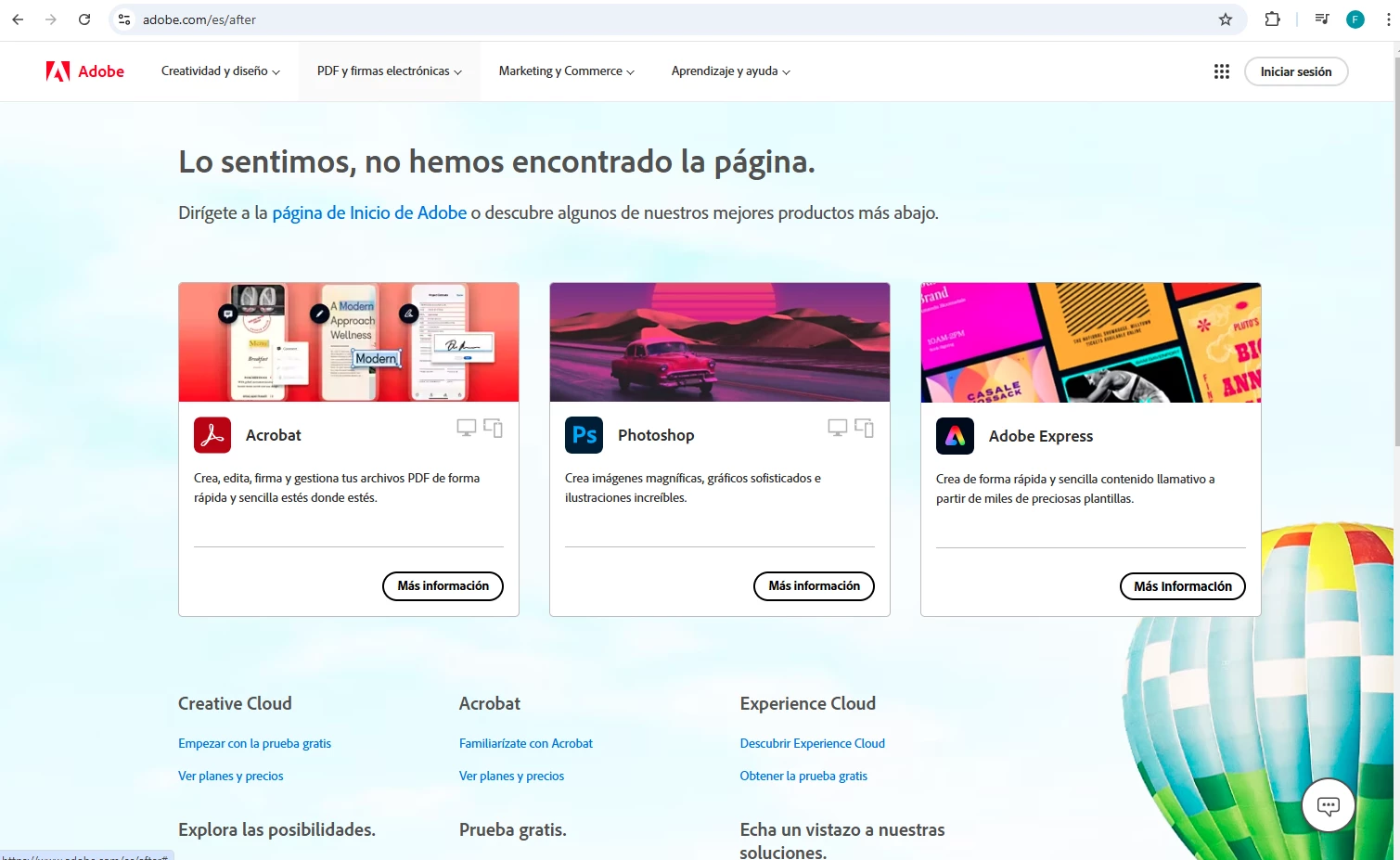Click mobile device icon on Photoshop card
1400x860 pixels.
point(865,428)
